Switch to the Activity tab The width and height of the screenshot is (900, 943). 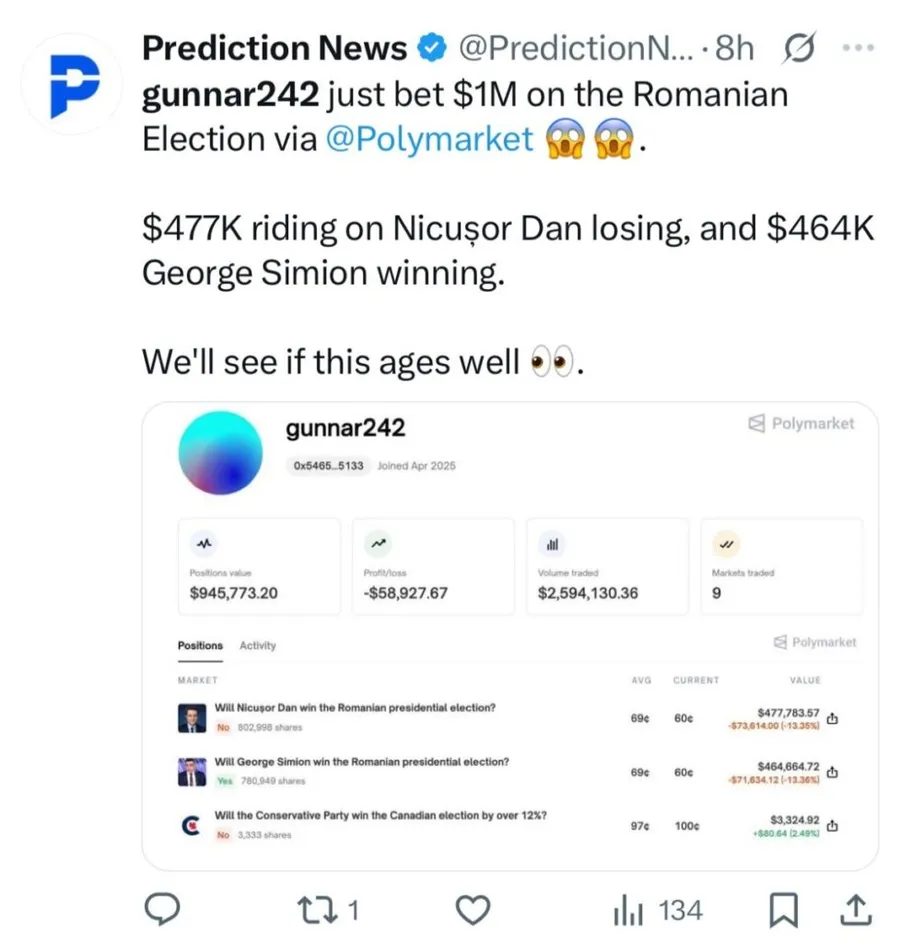click(x=257, y=645)
